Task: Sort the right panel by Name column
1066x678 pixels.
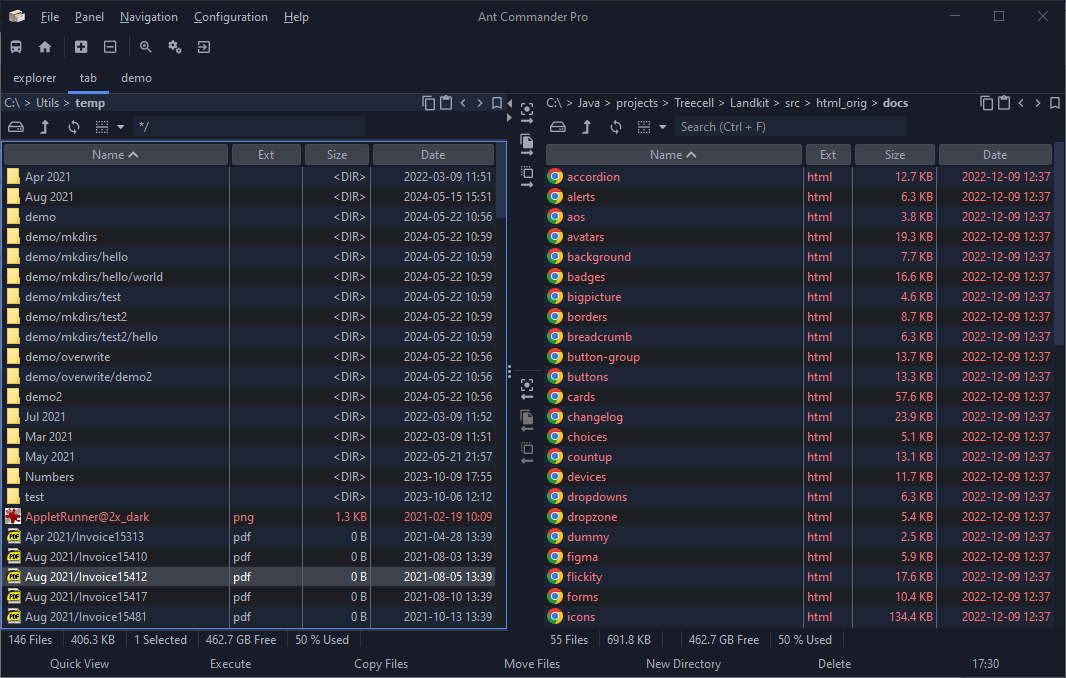Action: (673, 155)
